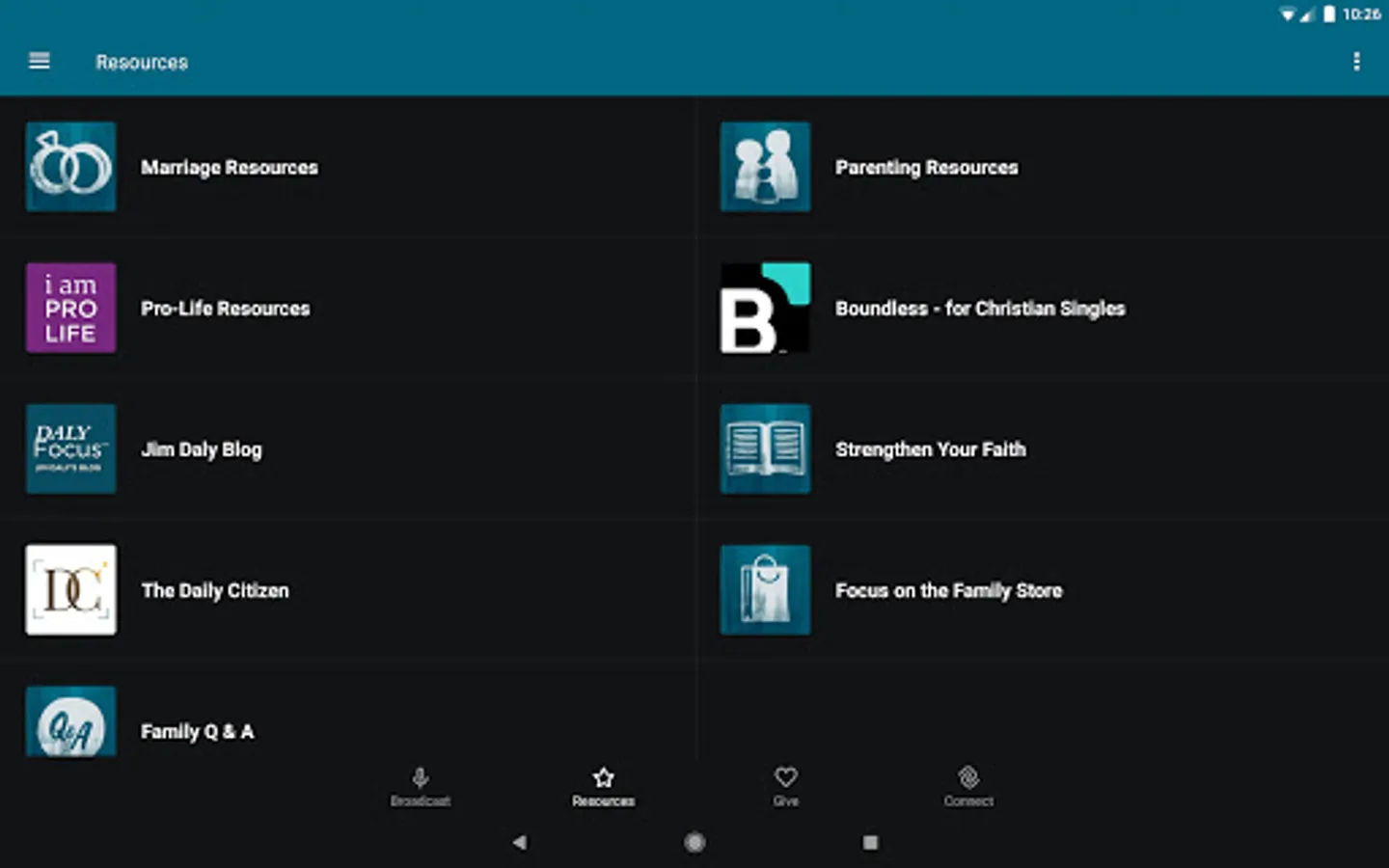Tap the purple 'i am PRO LIFE' icon
Screen dimensions: 1389x868
(x=71, y=308)
